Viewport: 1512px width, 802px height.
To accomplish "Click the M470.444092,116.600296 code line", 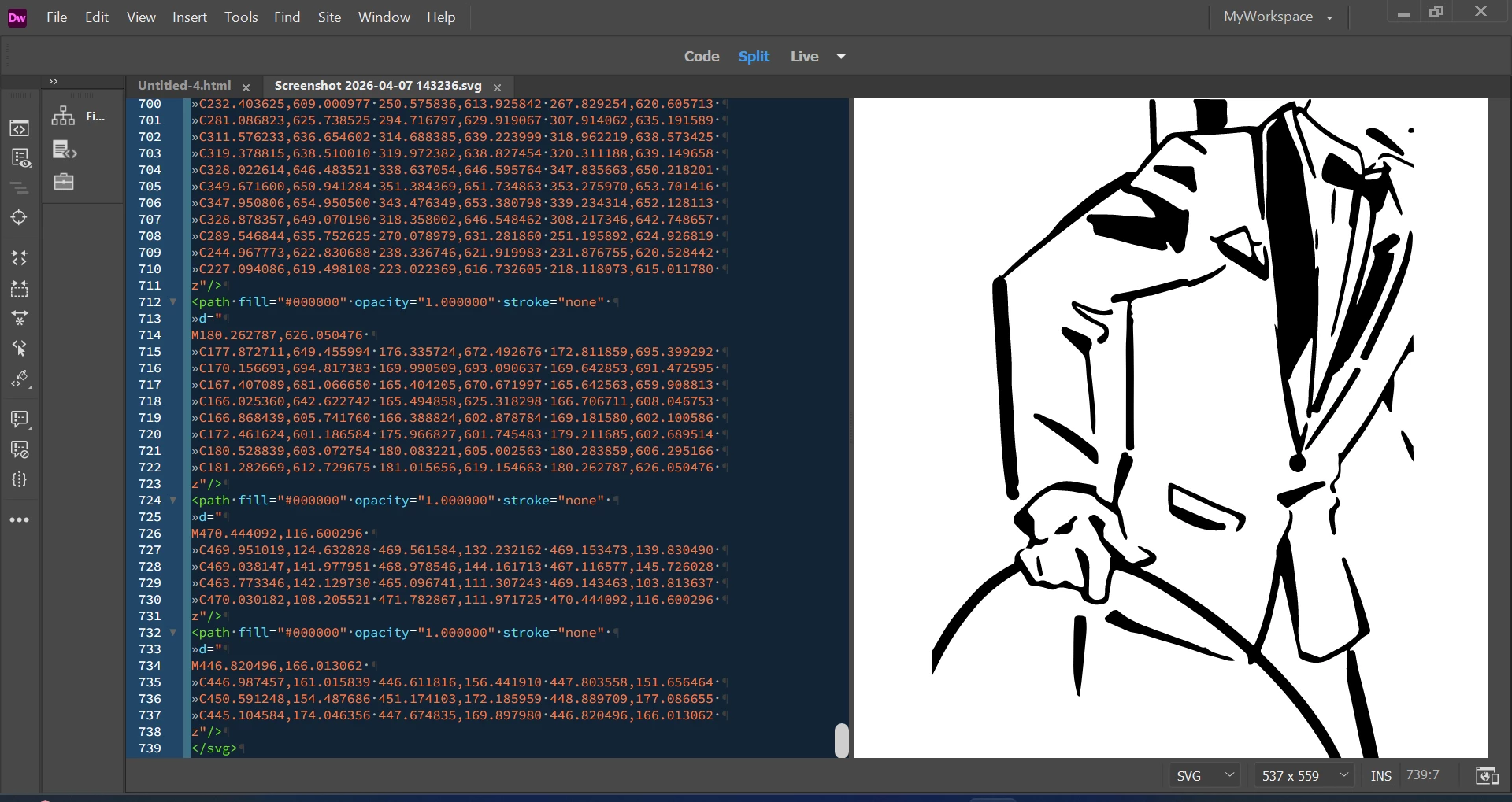I will point(277,534).
